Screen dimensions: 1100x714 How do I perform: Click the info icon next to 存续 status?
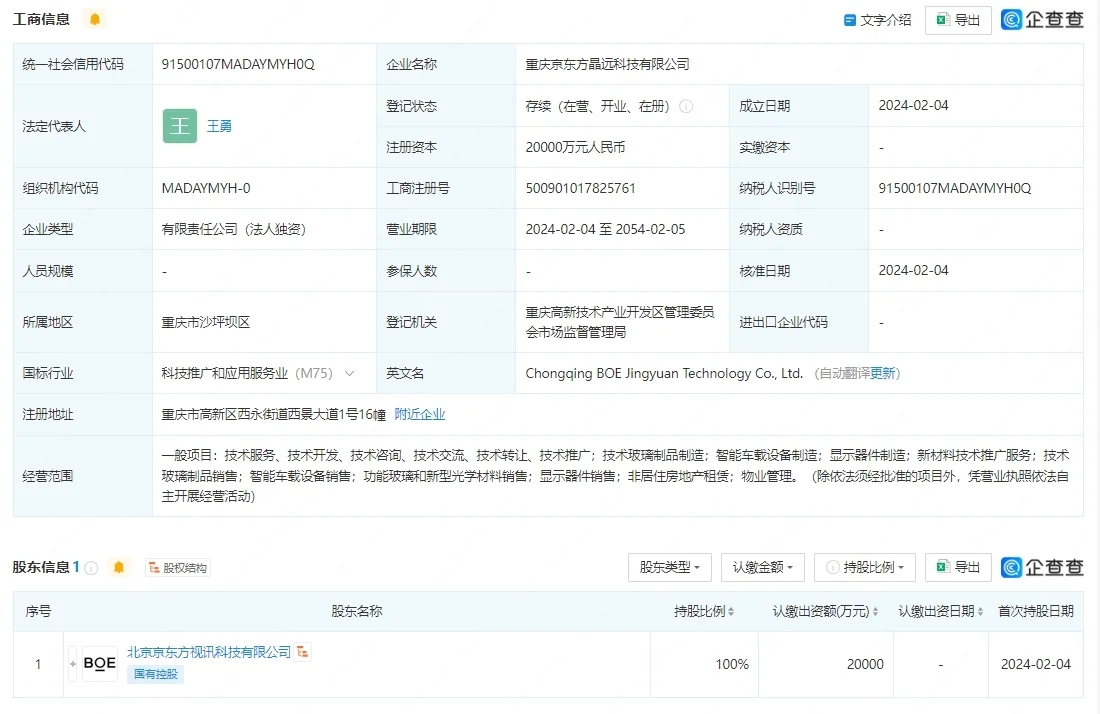point(686,106)
